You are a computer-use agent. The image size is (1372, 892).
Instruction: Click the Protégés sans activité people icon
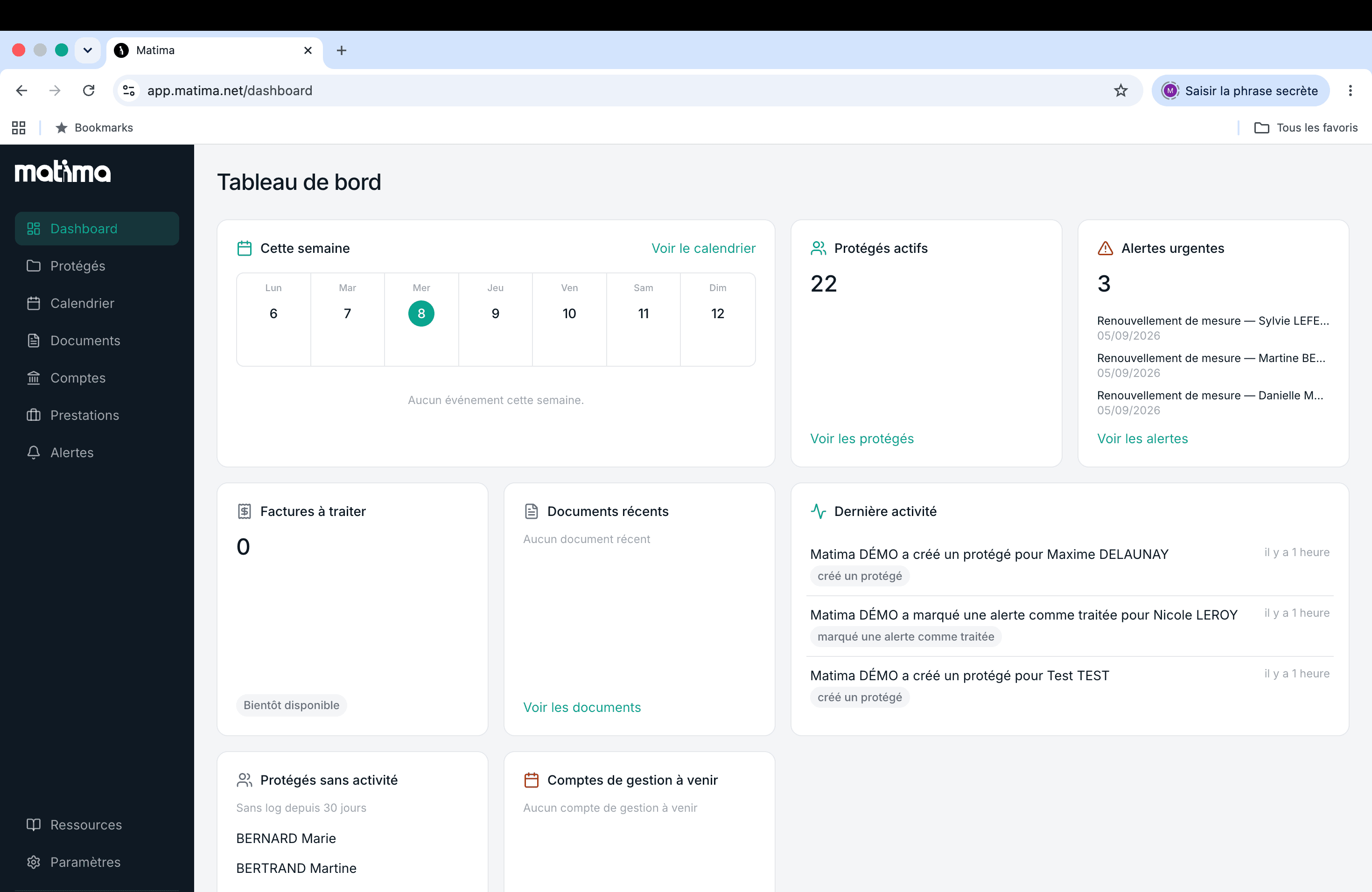pos(245,780)
